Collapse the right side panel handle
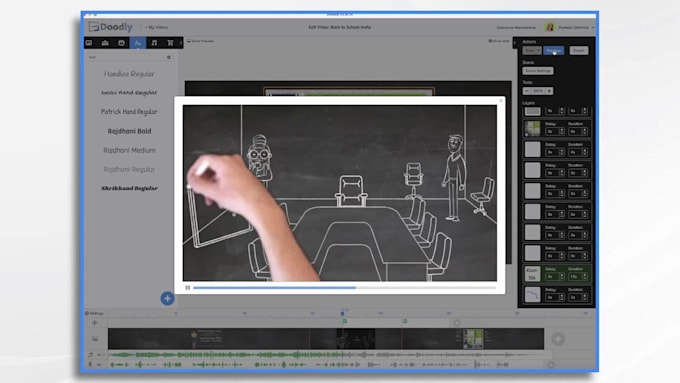 coord(515,43)
